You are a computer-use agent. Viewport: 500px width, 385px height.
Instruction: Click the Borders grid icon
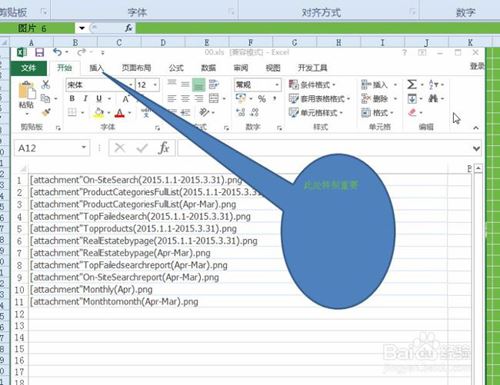click(x=72, y=112)
